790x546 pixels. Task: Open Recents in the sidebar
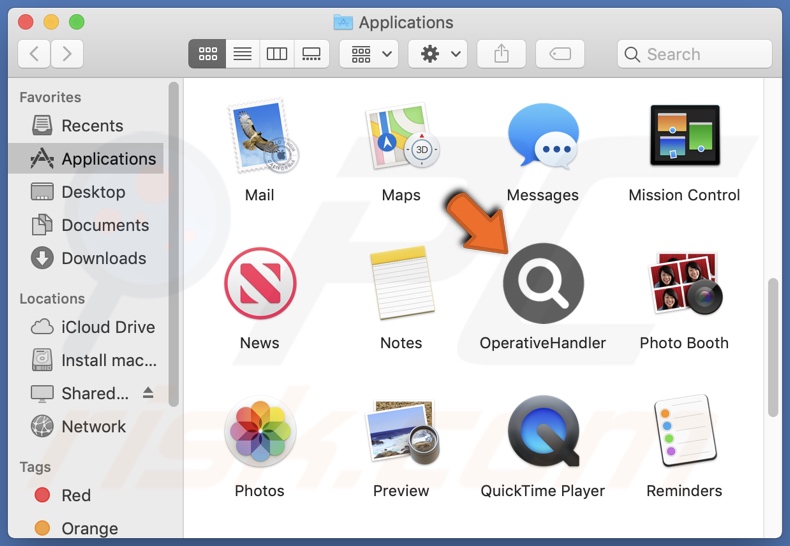86,125
